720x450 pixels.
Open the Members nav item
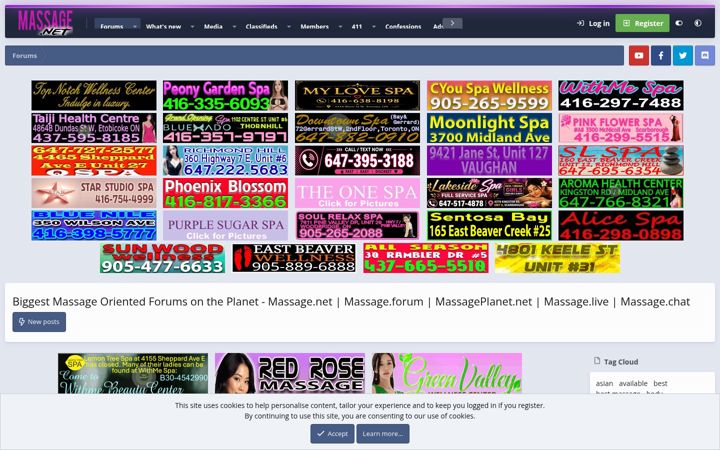click(315, 26)
